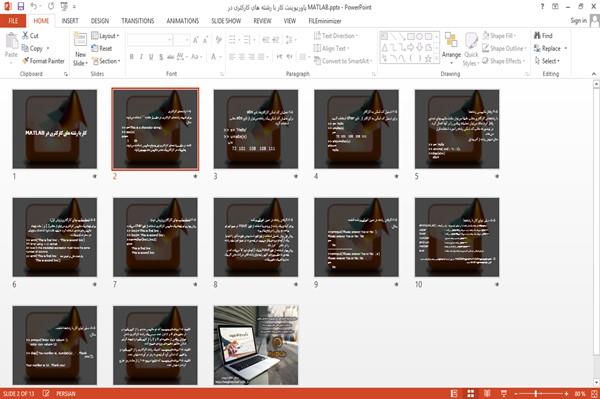Click the Undo arrow in quick access toolbar
The image size is (600, 399).
pos(34,6)
